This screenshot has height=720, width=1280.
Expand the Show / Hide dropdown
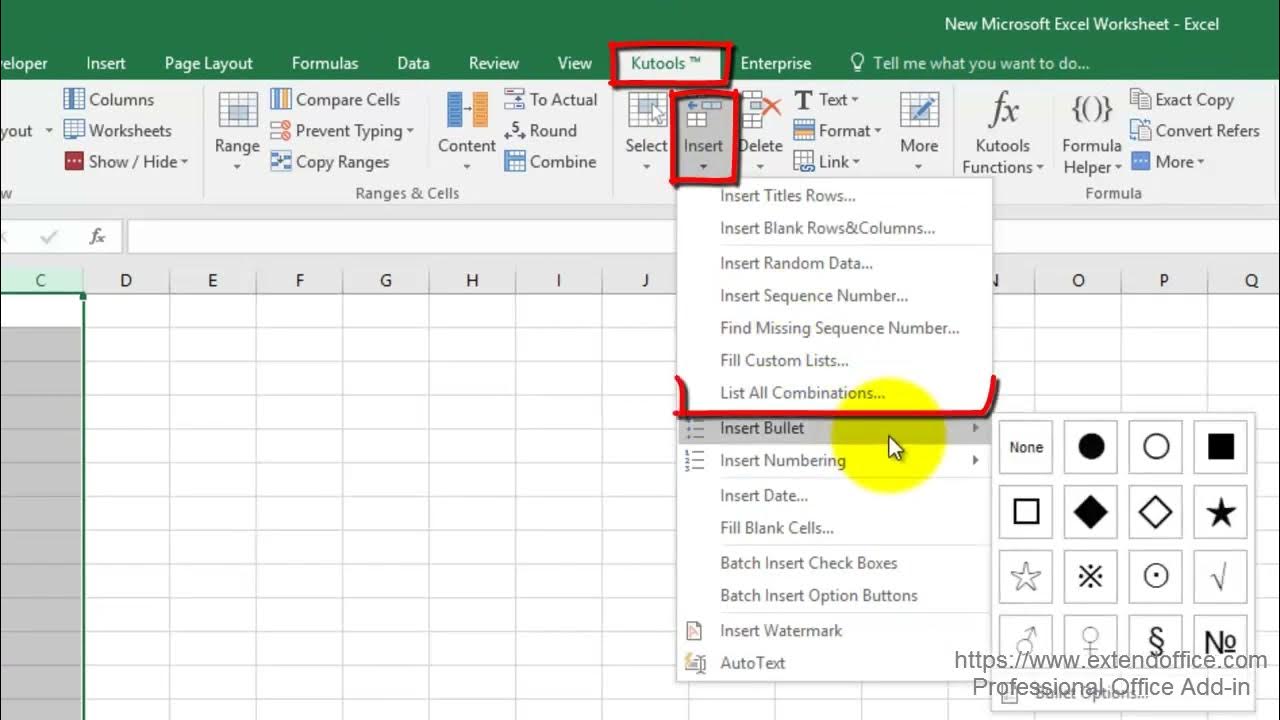[x=126, y=161]
